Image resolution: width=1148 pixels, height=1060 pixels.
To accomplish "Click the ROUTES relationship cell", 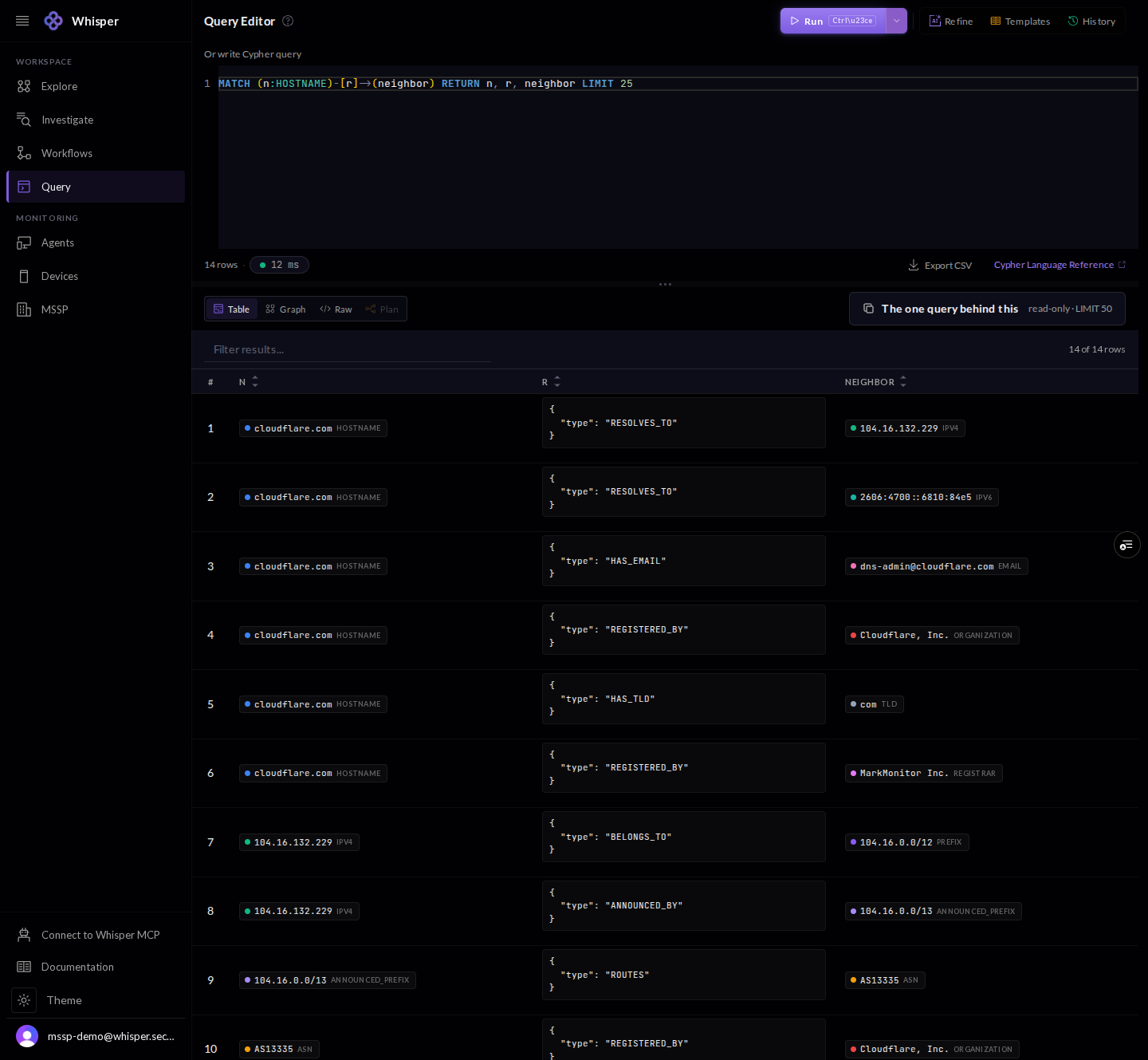I will pyautogui.click(x=684, y=975).
